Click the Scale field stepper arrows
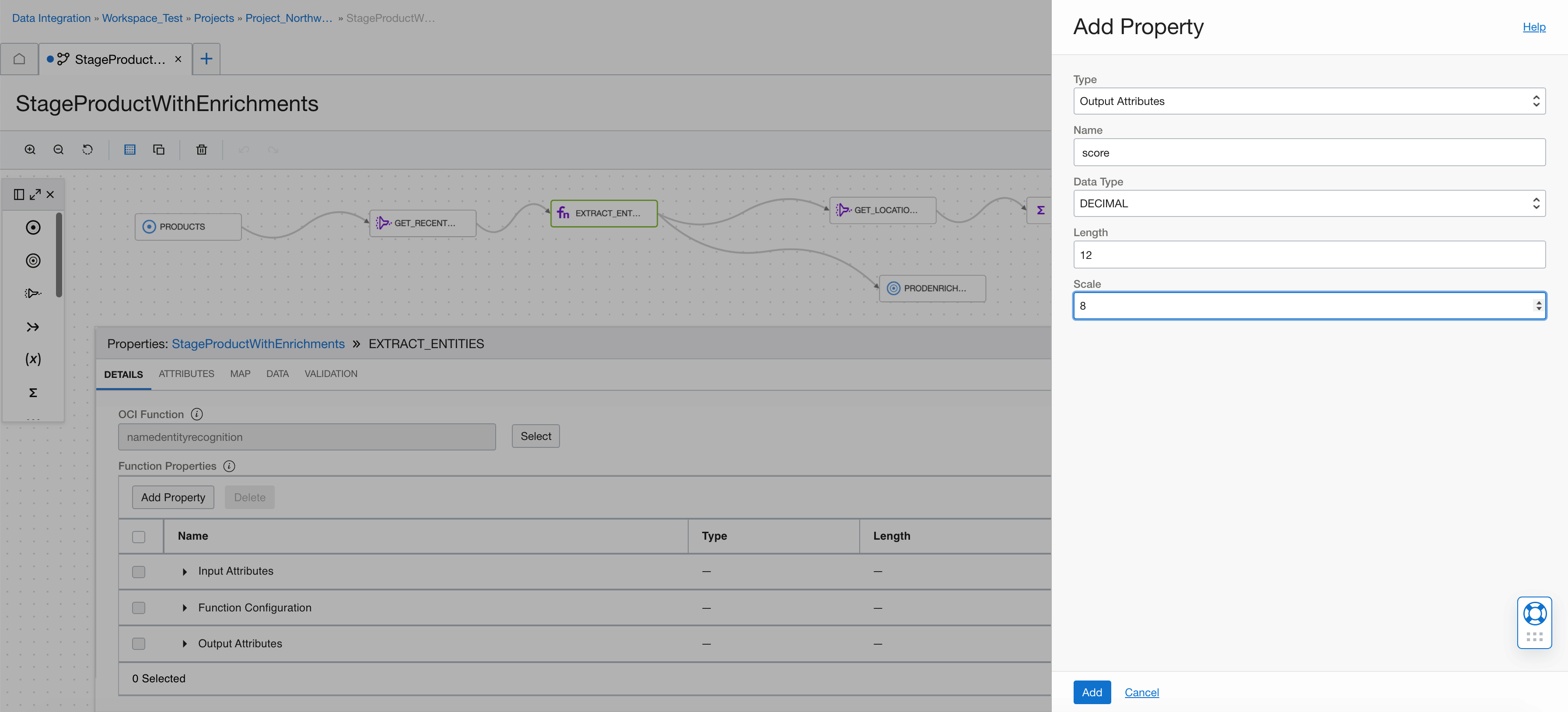1568x712 pixels. pyautogui.click(x=1538, y=306)
